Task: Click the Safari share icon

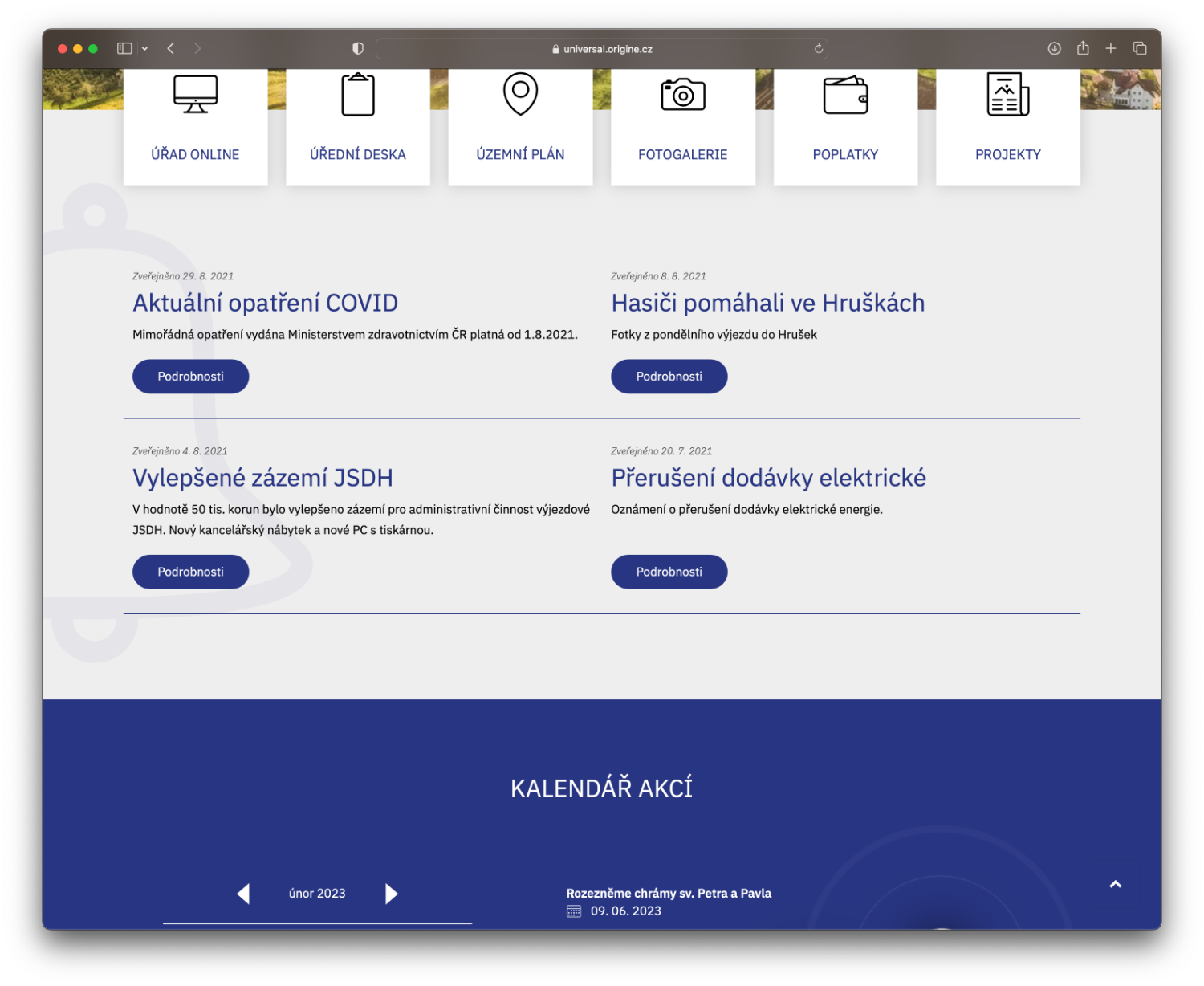Action: point(1083,48)
